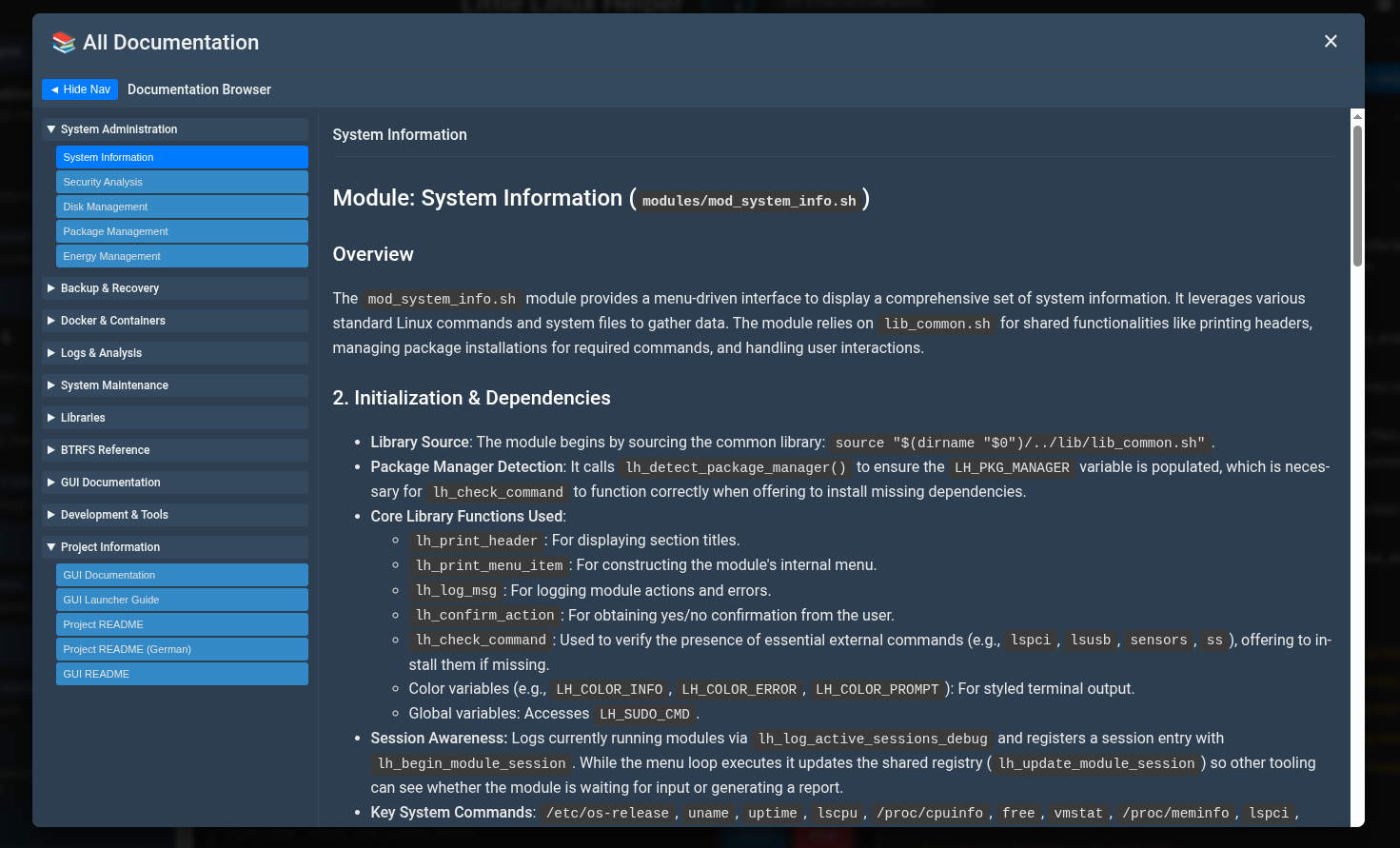
Task: Click the 'lh_update_module_session' code
Action: click(x=1096, y=763)
